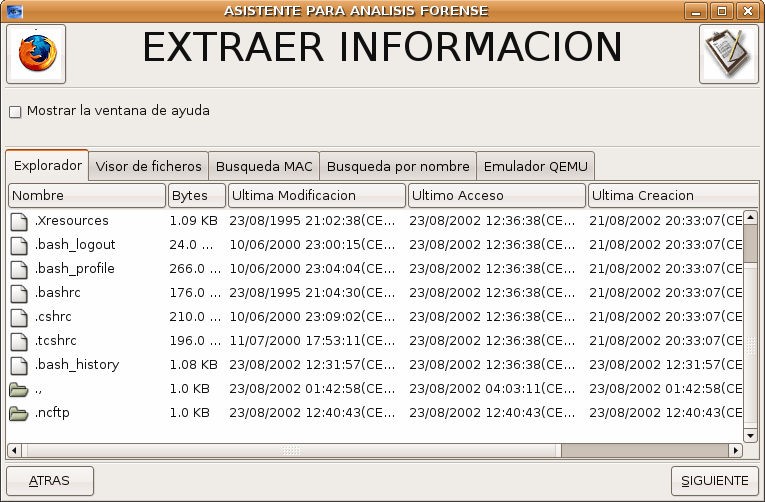This screenshot has width=765, height=502.
Task: Click the .bashrc file icon
Action: click(19, 293)
